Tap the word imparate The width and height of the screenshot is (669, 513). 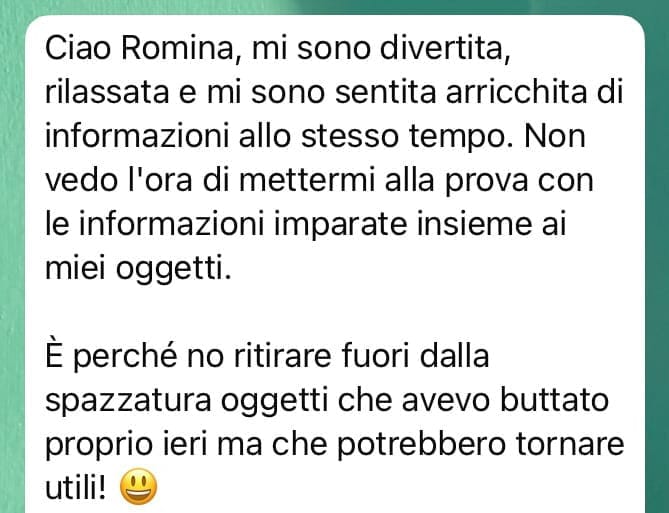coord(340,226)
